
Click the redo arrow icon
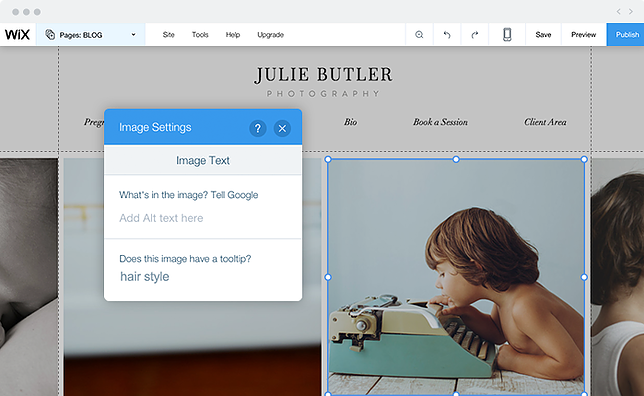(x=475, y=35)
